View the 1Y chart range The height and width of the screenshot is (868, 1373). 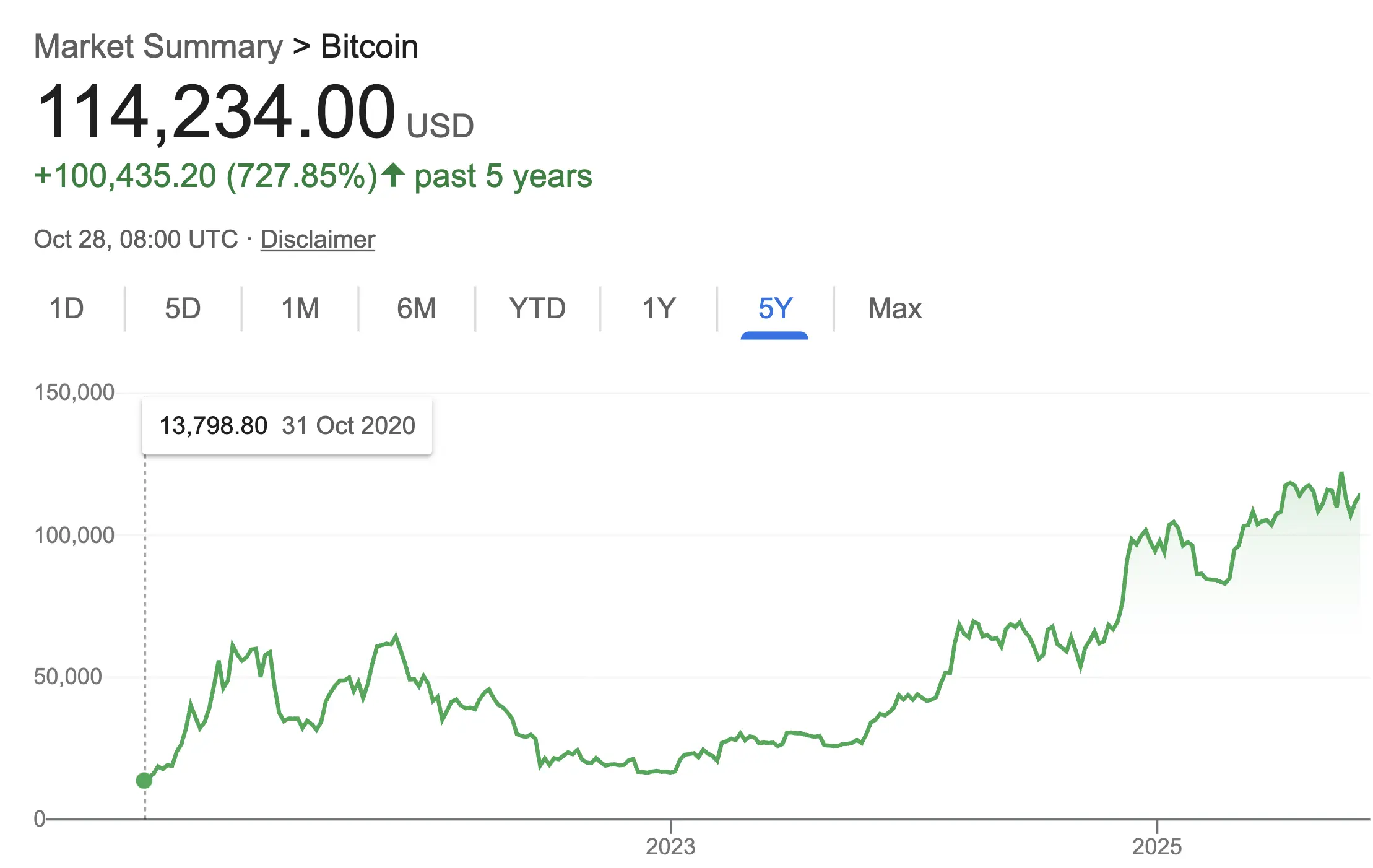(x=659, y=308)
